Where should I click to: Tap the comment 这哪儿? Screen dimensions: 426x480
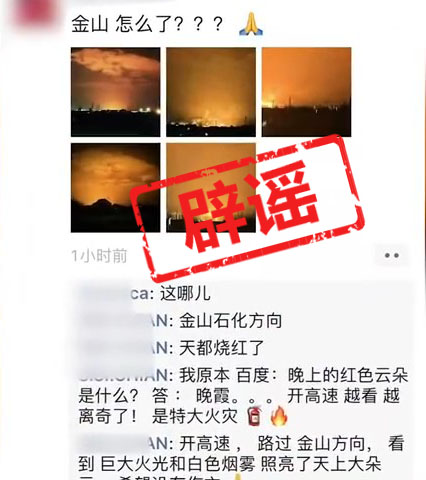pyautogui.click(x=185, y=294)
